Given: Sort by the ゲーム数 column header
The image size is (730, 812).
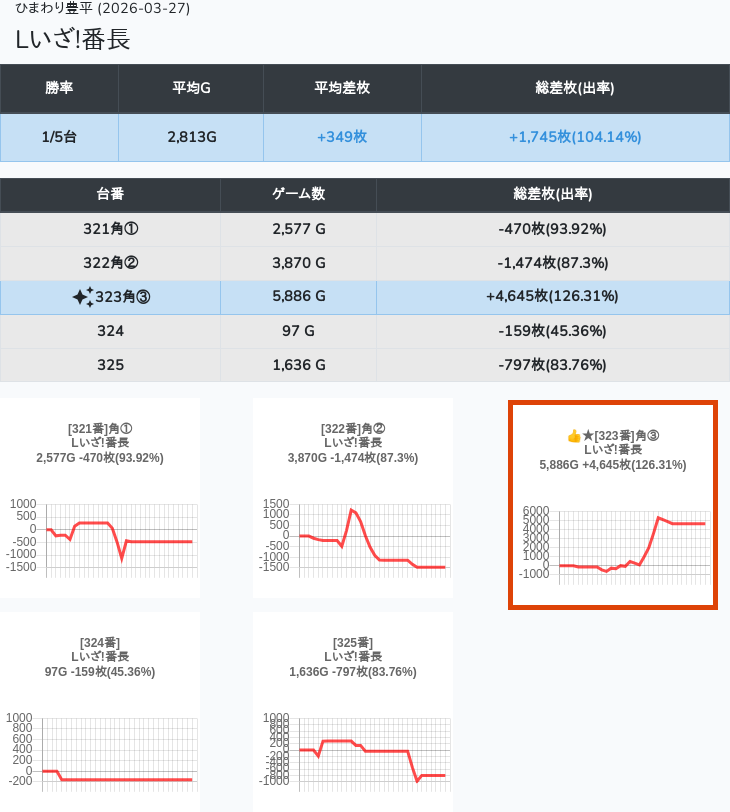Looking at the screenshot, I should (298, 195).
